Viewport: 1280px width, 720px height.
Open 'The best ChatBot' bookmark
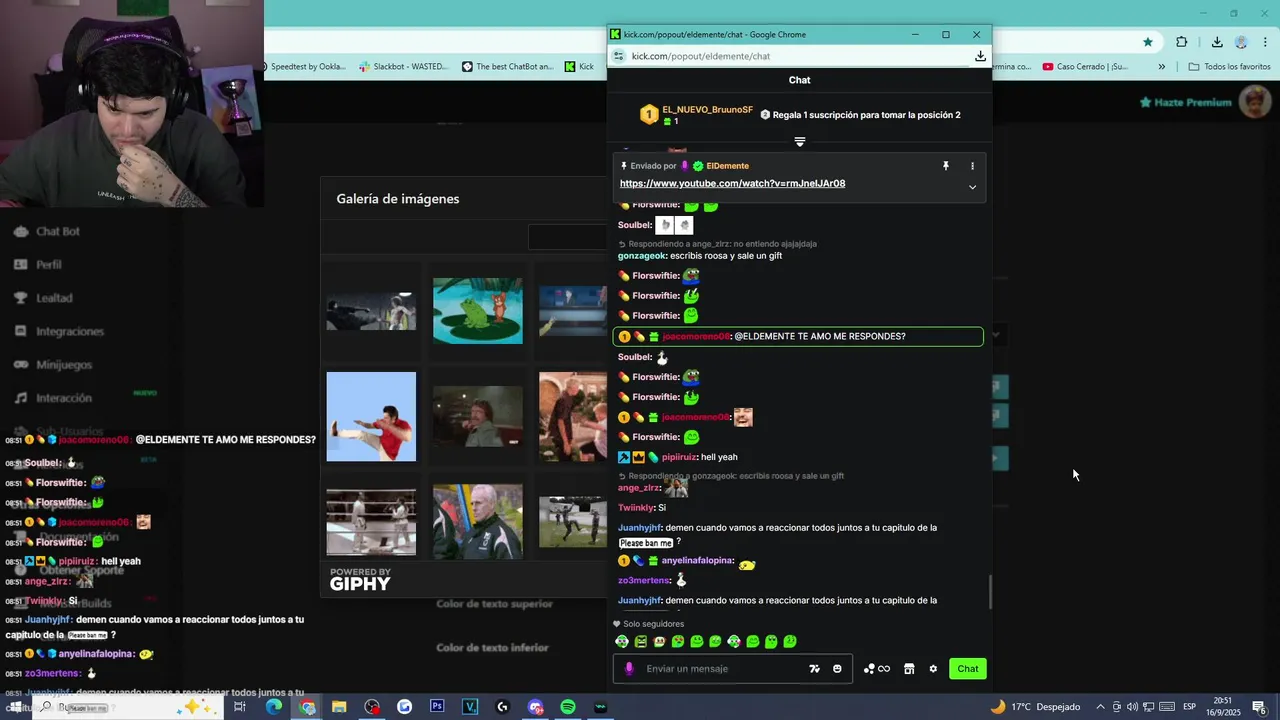507,67
